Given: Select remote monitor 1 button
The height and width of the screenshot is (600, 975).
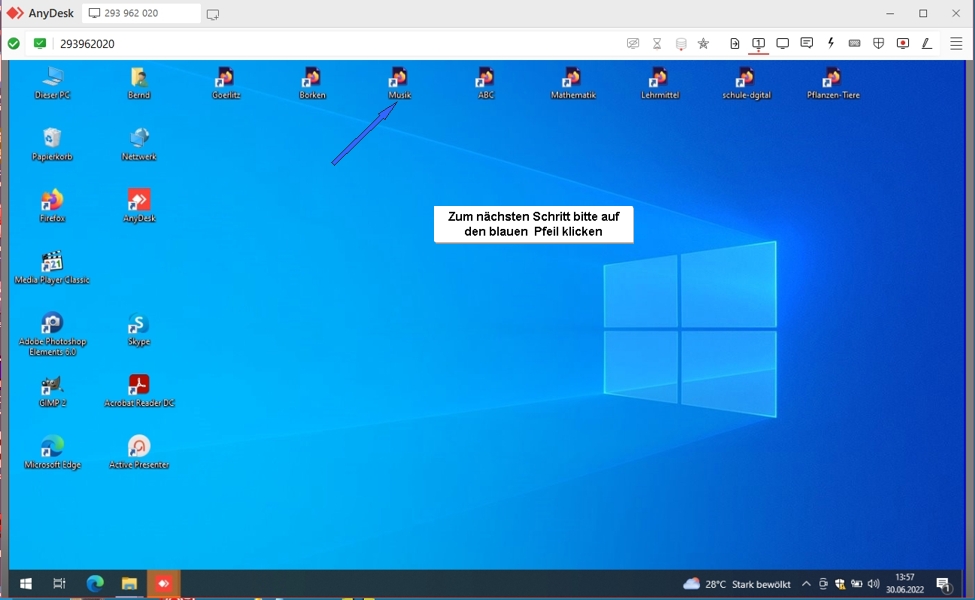Looking at the screenshot, I should [759, 44].
